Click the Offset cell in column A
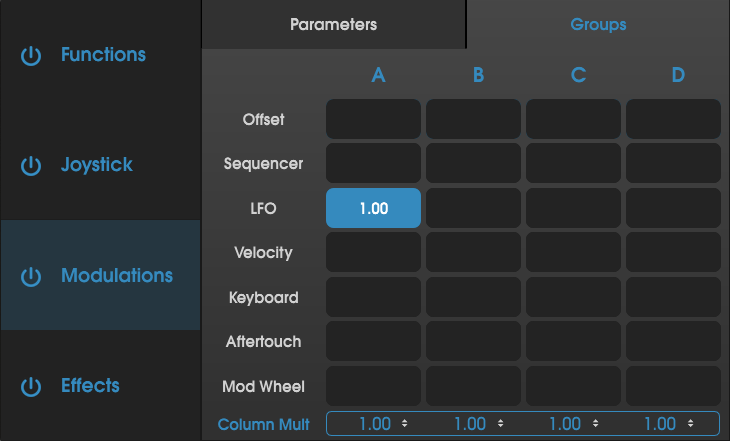 (x=373, y=119)
